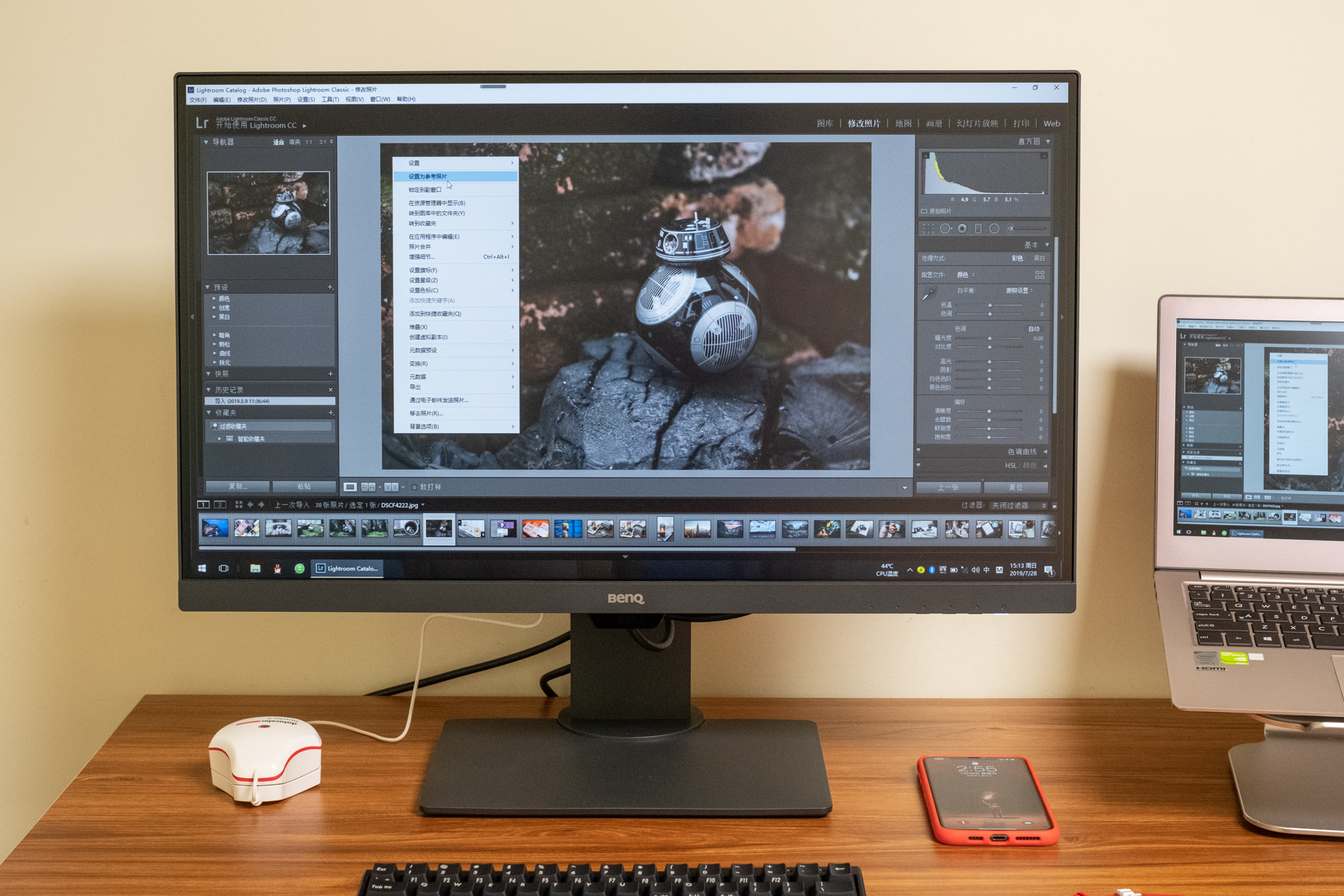Toggle the 原始照片 checkbox under histogram
The height and width of the screenshot is (896, 1344).
(x=924, y=211)
